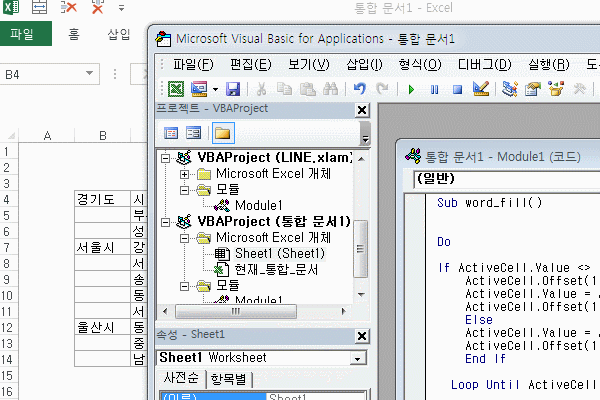
Task: Stop the macro with the Reset icon
Action: click(457, 90)
